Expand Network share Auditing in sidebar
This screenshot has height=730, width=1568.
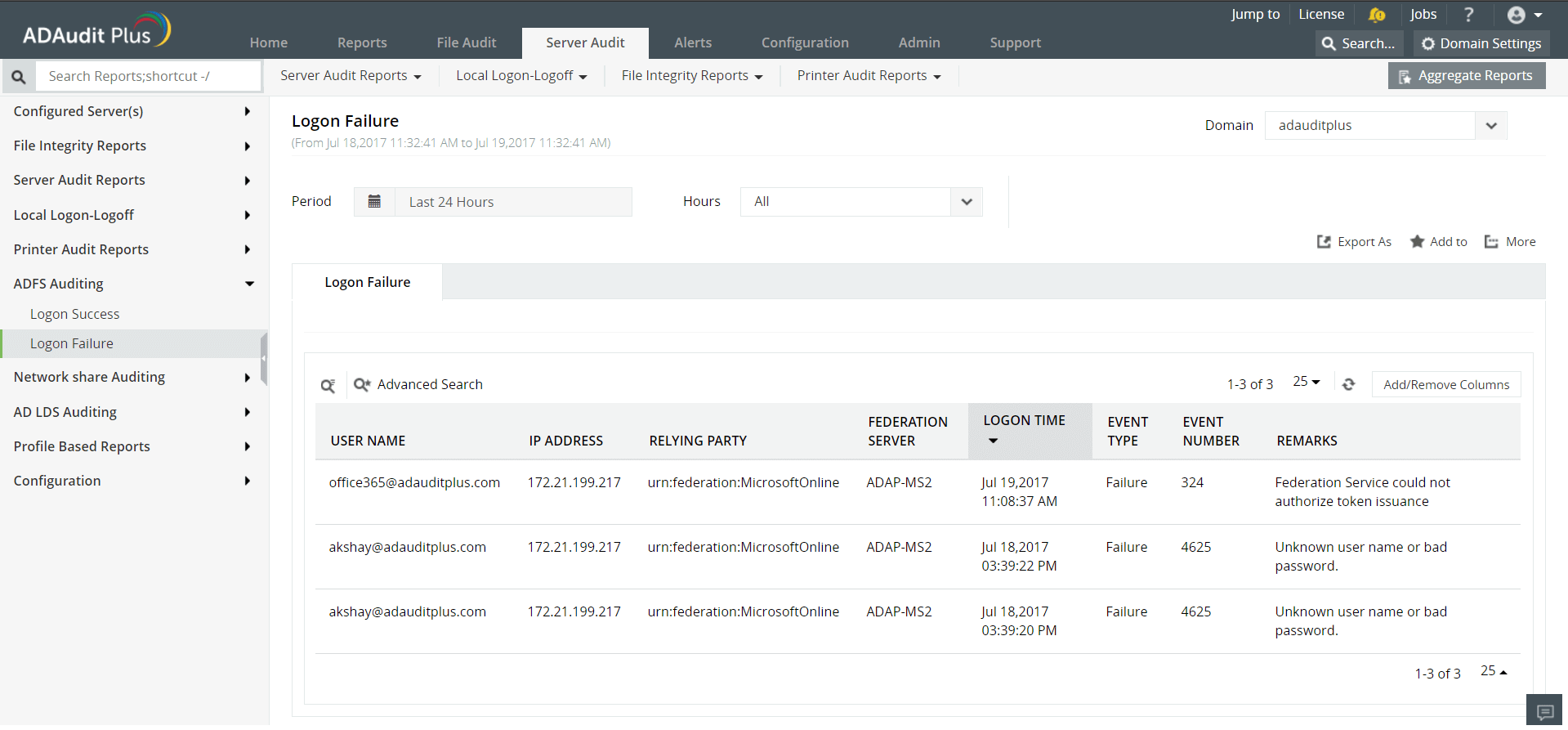(x=134, y=377)
